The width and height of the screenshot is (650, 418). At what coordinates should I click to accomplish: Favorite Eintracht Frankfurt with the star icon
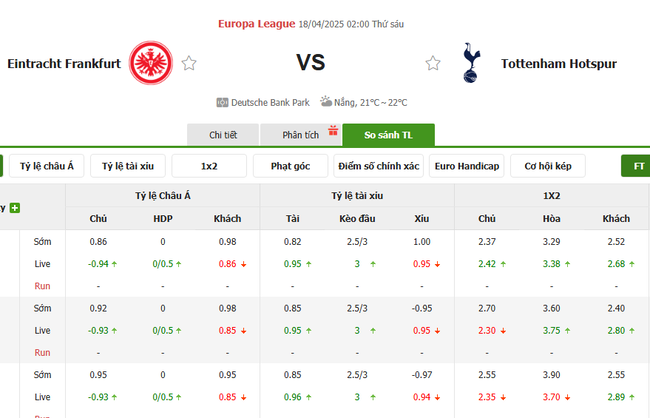point(189,63)
